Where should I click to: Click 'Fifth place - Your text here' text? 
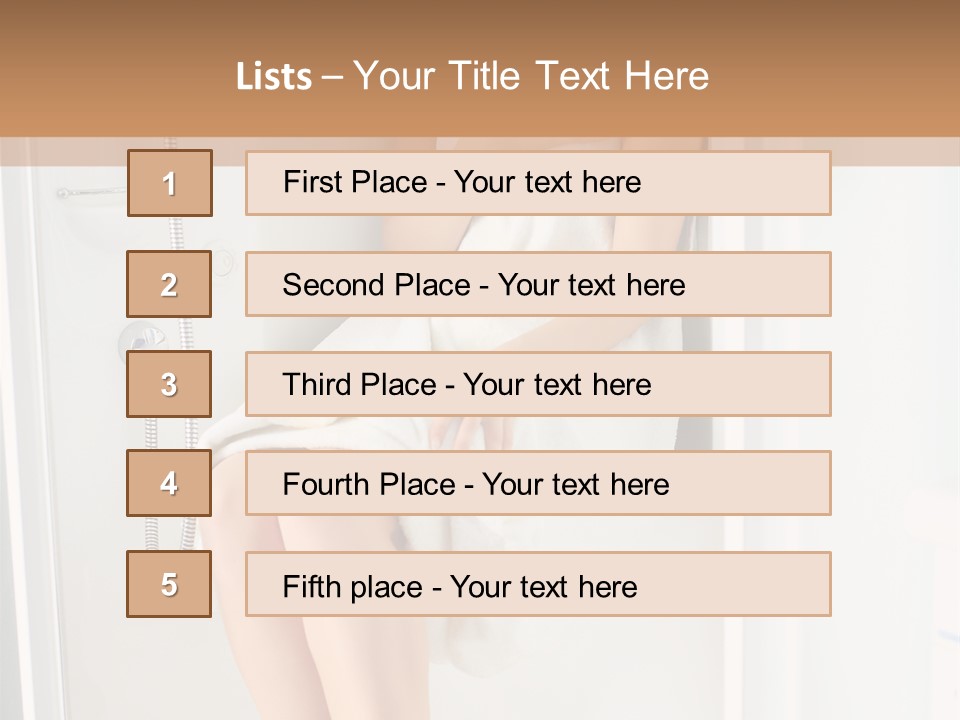pos(460,587)
